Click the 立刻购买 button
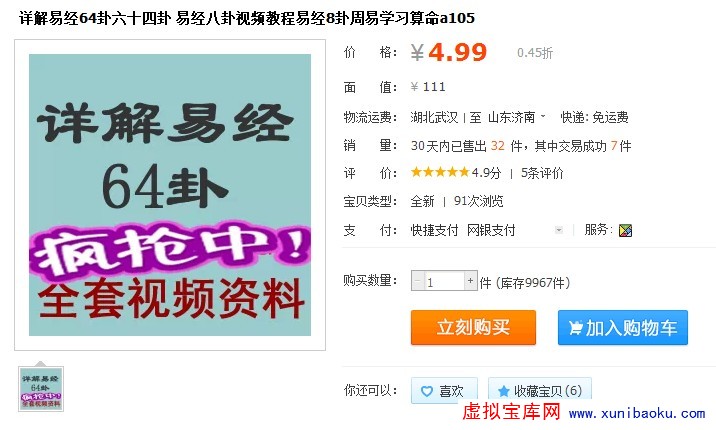 473,327
